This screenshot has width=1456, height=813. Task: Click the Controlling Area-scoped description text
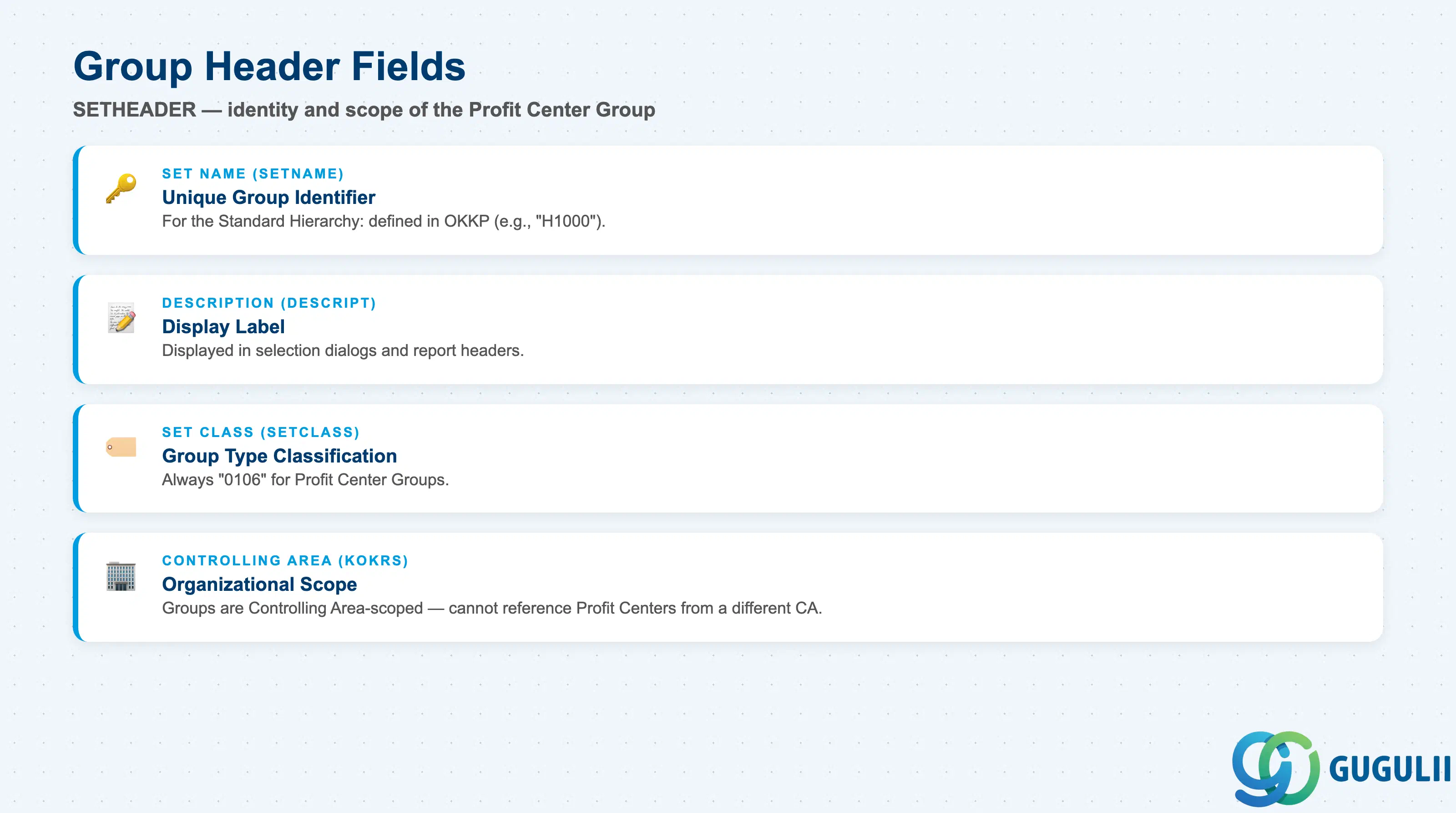click(x=492, y=608)
